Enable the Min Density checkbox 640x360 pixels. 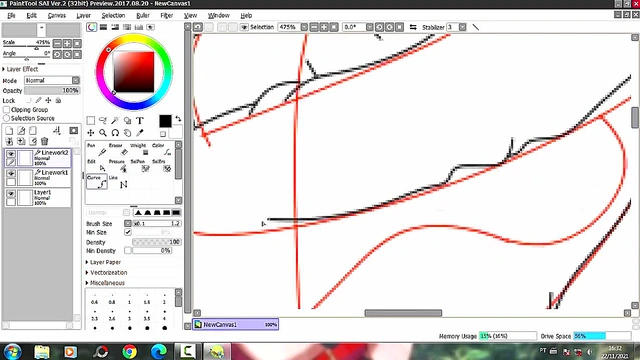[128, 250]
